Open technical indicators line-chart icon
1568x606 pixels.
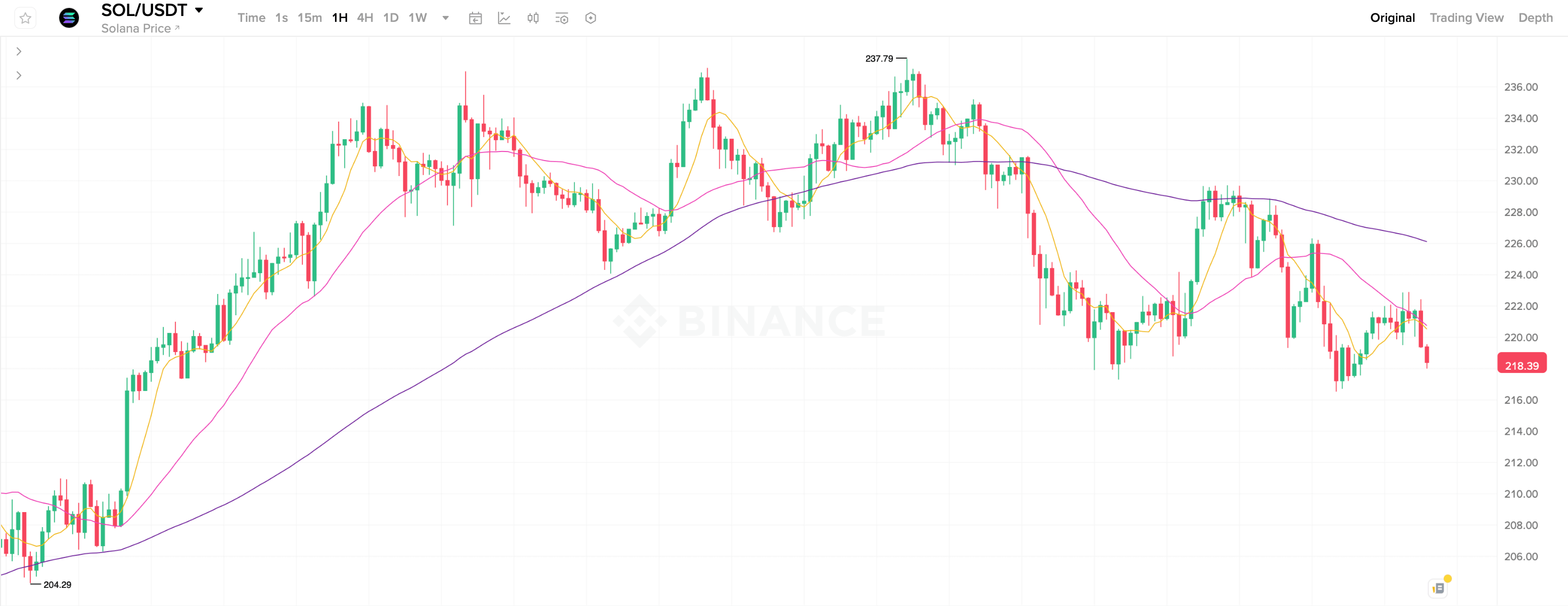pyautogui.click(x=504, y=18)
